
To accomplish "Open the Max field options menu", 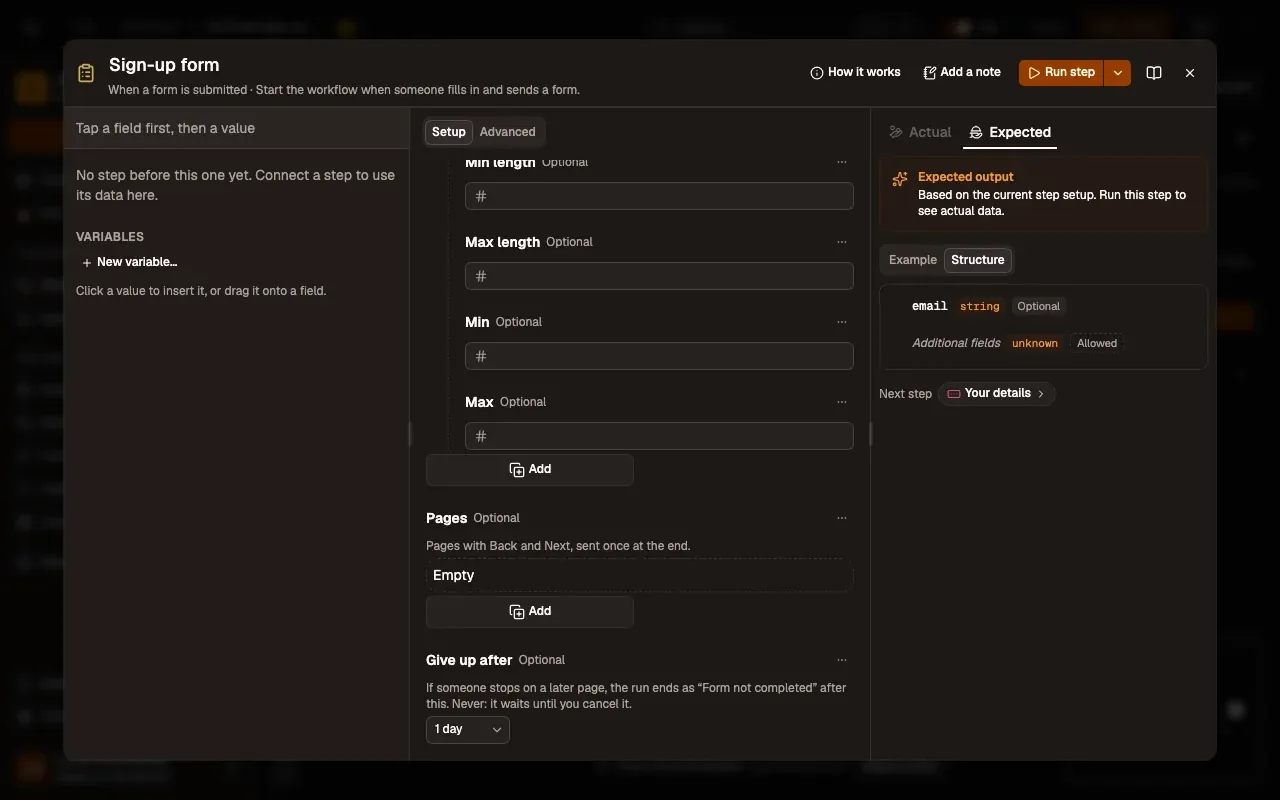I will click(842, 402).
